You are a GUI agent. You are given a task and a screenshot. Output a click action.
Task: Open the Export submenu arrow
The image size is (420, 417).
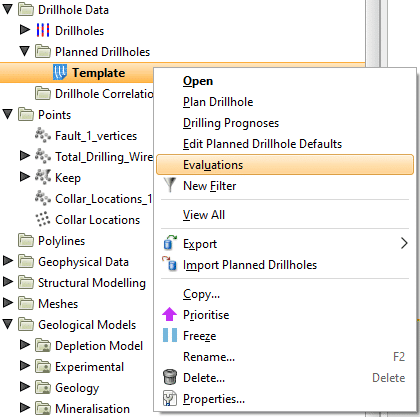coord(404,243)
